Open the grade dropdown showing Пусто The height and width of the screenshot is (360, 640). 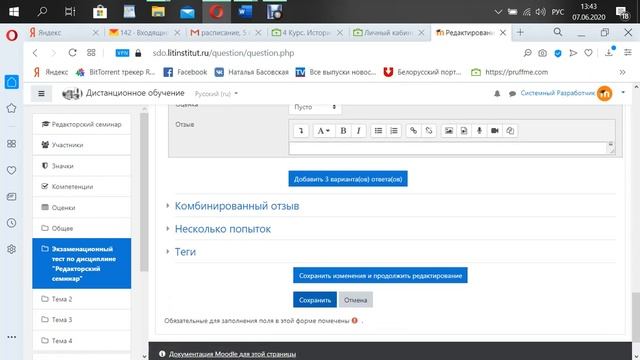pos(315,107)
